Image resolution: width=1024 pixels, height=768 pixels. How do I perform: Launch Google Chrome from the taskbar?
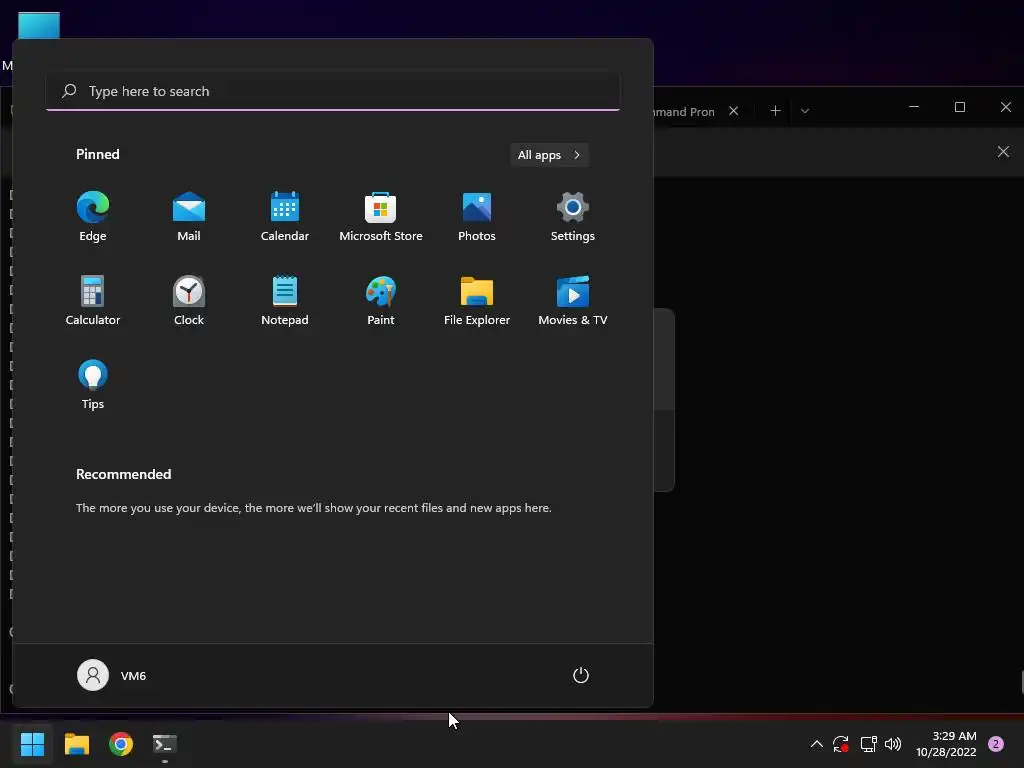(x=121, y=744)
